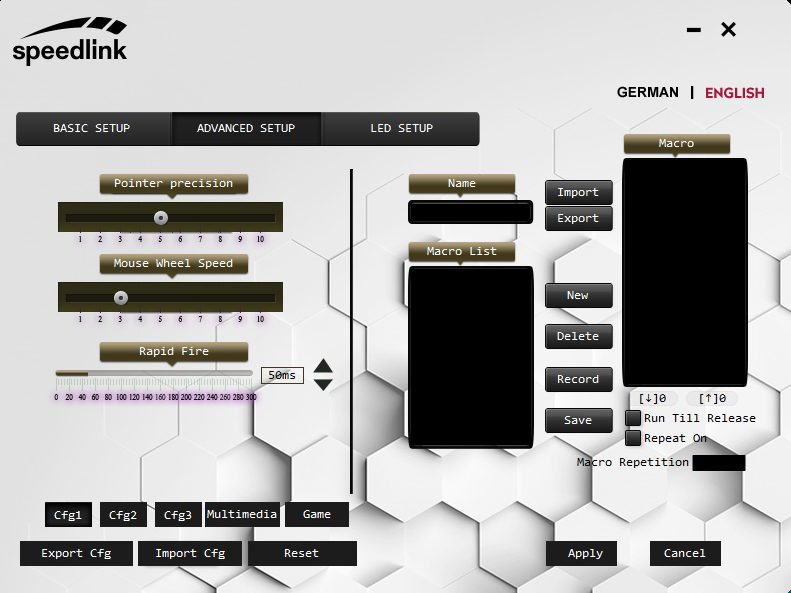Click the Rapid Fire decrease down arrow
This screenshot has height=593, width=791.
[x=323, y=384]
